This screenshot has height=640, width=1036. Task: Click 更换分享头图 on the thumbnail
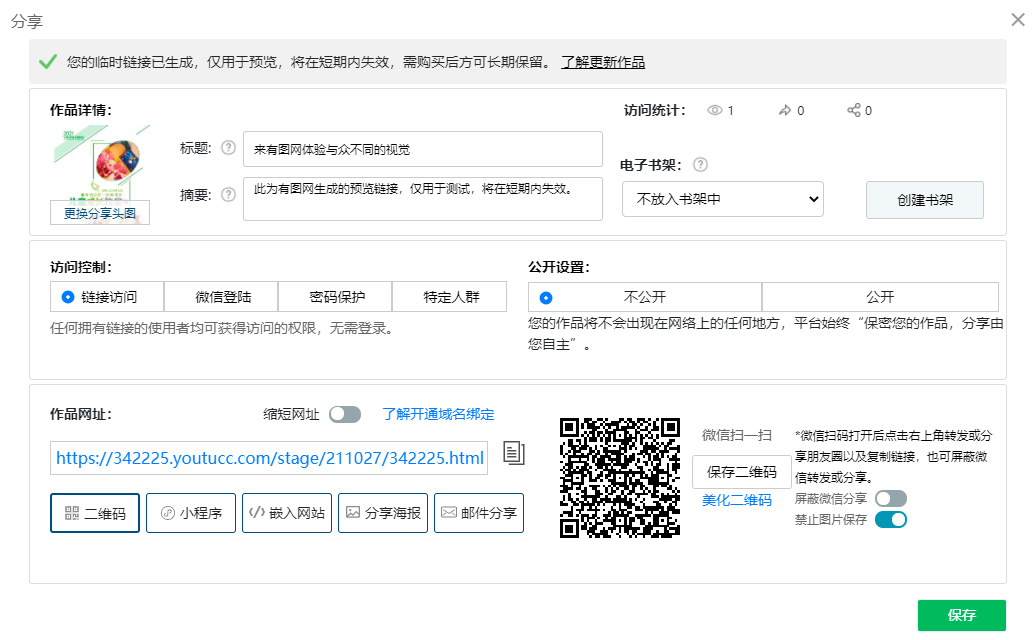[100, 213]
